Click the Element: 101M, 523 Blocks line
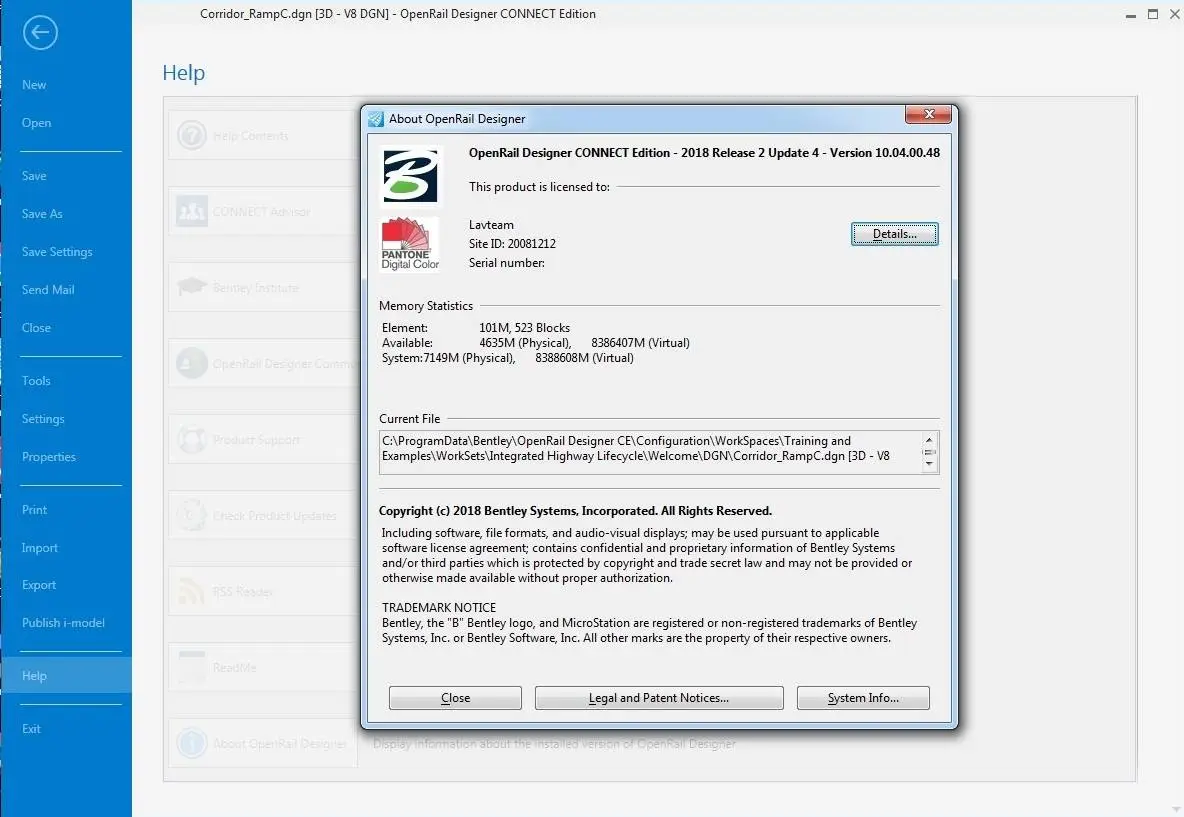This screenshot has width=1184, height=817. [x=476, y=328]
